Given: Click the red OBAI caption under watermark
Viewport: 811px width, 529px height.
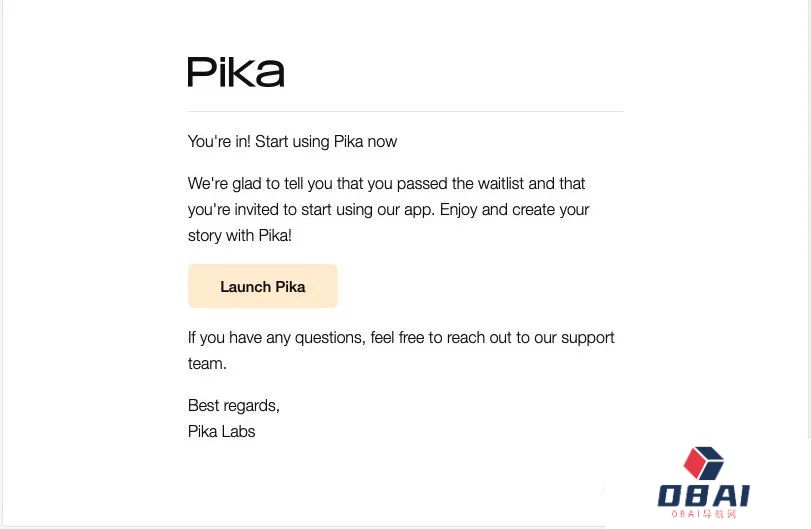Looking at the screenshot, I should click(x=703, y=514).
